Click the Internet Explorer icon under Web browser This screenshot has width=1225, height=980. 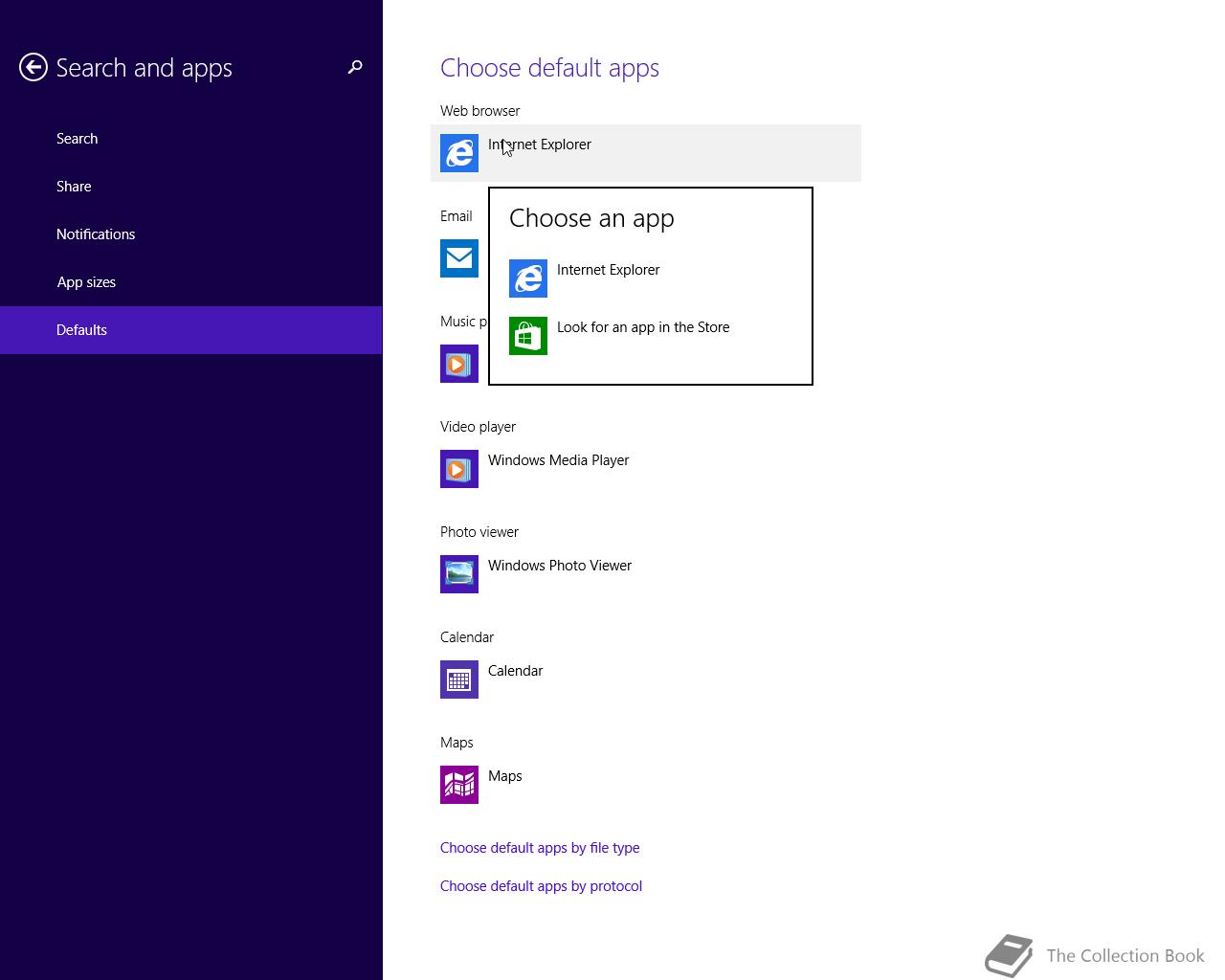(x=459, y=153)
